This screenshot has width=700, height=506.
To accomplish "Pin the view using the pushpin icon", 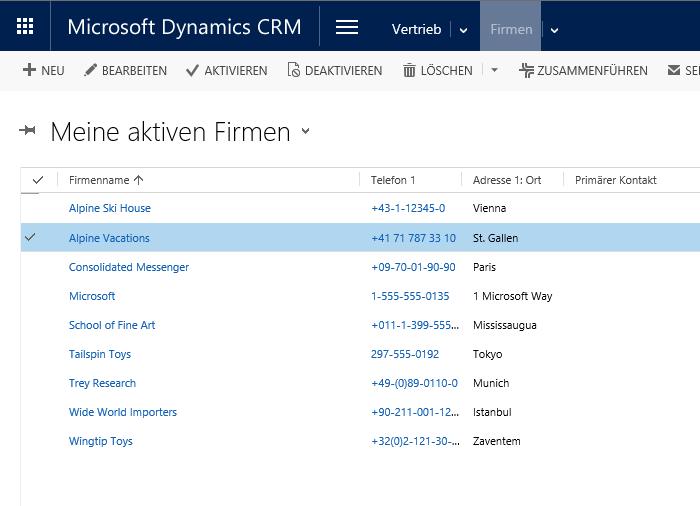I will pyautogui.click(x=28, y=132).
